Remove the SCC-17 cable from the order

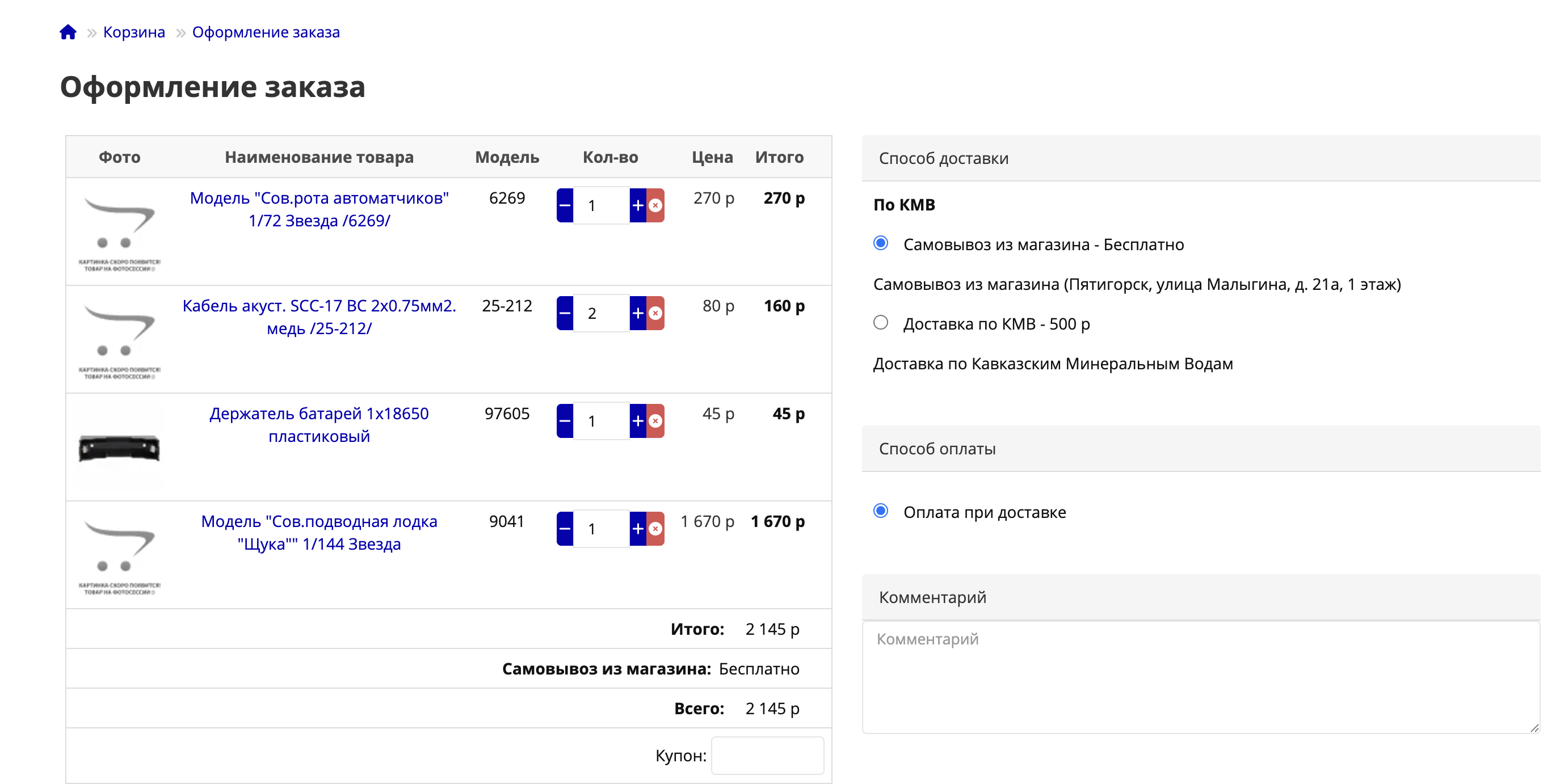point(655,313)
